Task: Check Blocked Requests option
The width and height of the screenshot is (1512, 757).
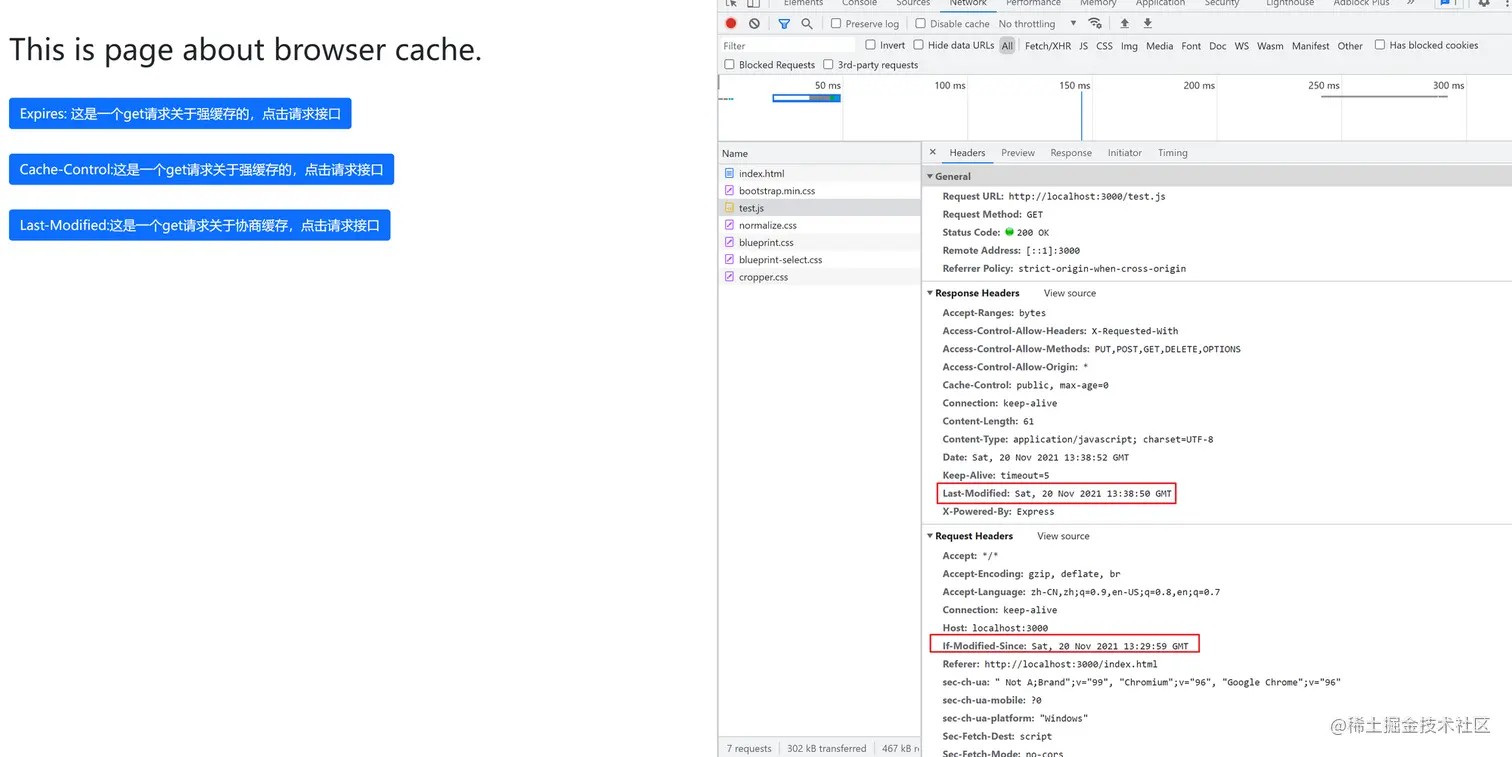Action: (x=729, y=65)
